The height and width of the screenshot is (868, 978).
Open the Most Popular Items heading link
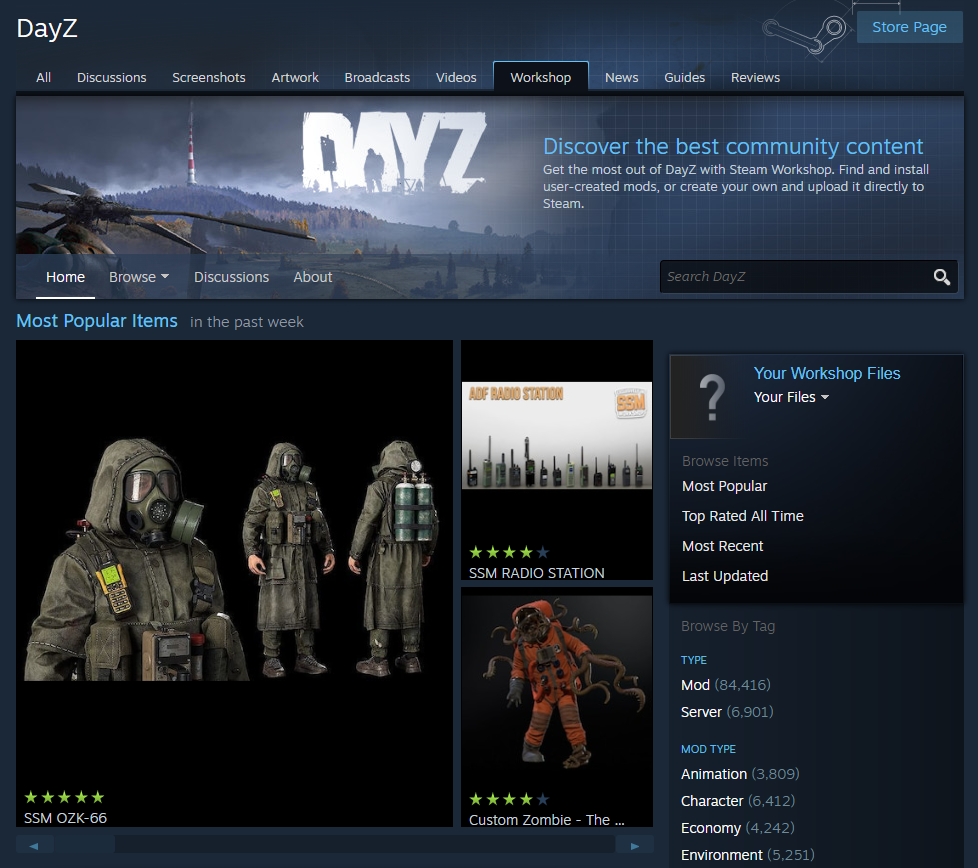click(97, 321)
